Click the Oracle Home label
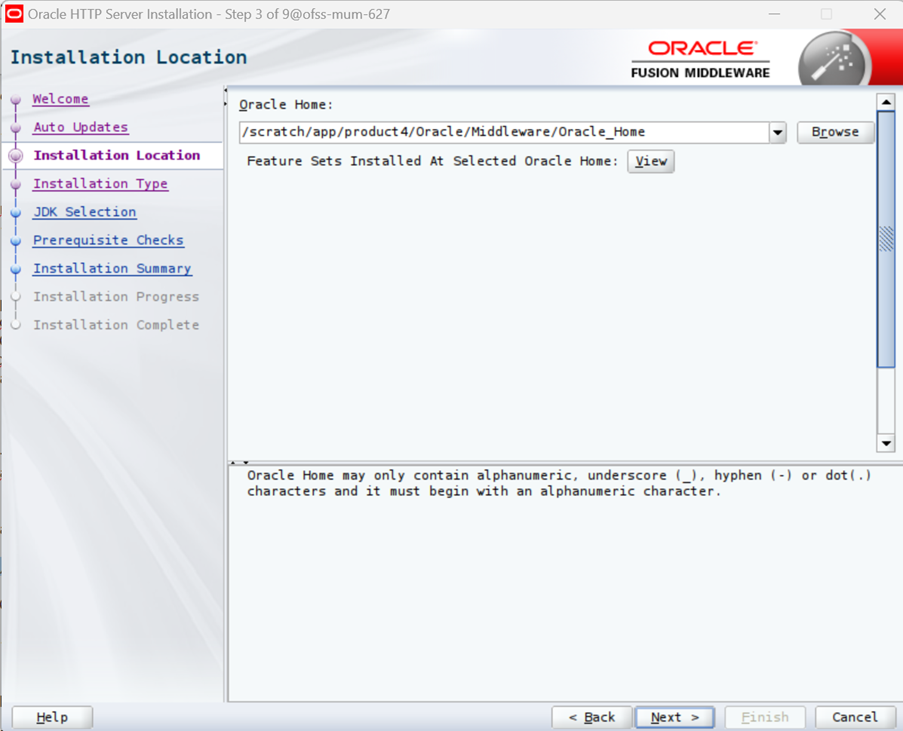The width and height of the screenshot is (903, 731). coord(286,105)
